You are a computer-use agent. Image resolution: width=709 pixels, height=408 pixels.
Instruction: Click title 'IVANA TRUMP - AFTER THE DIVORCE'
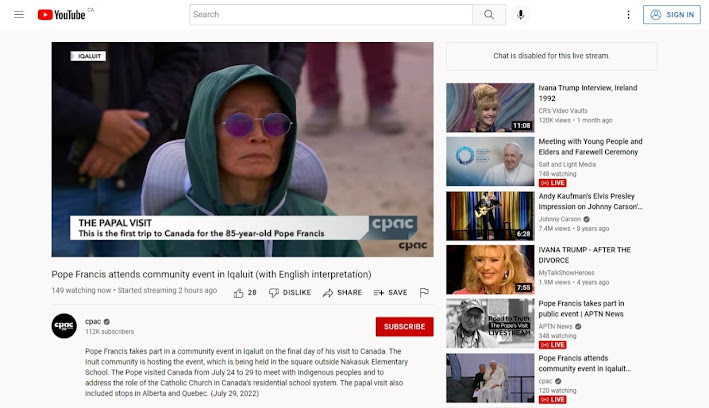584,255
